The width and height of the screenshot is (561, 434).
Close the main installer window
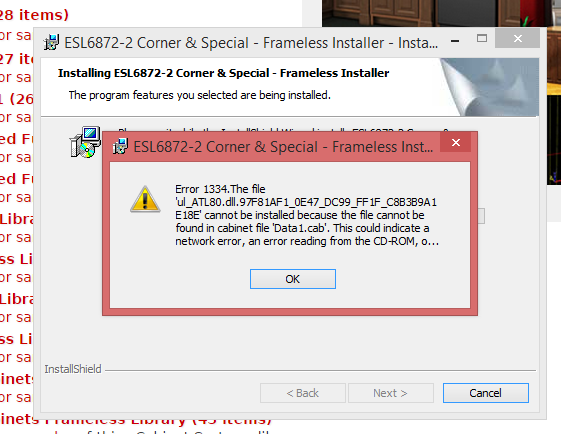517,39
